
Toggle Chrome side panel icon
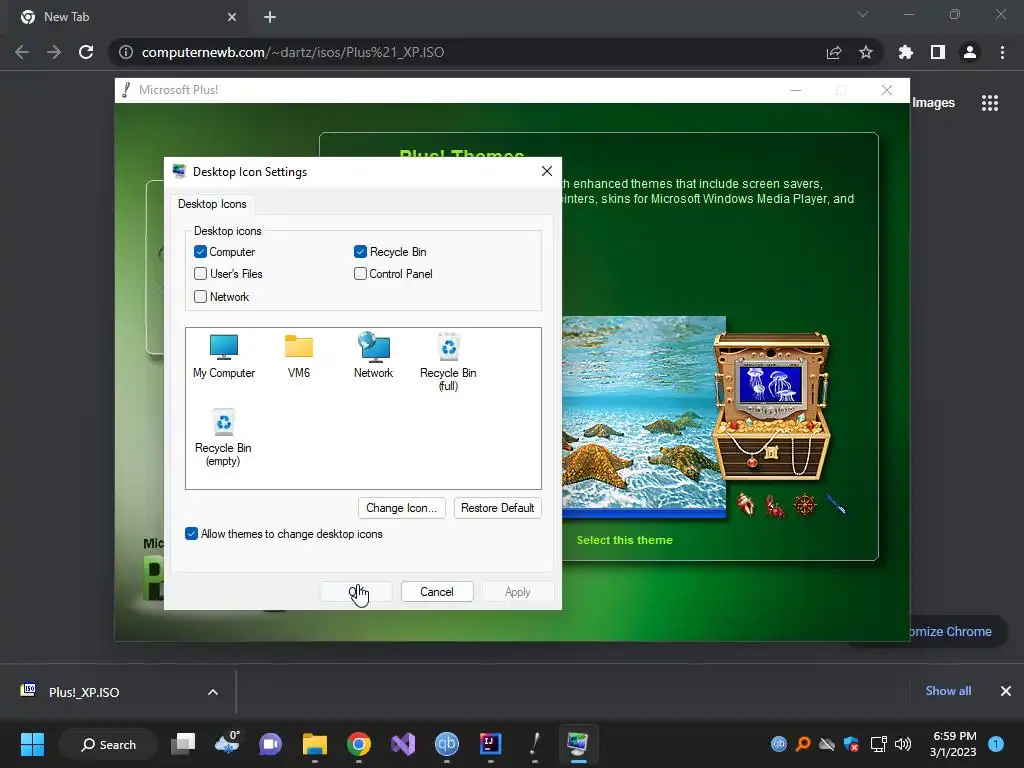point(938,52)
